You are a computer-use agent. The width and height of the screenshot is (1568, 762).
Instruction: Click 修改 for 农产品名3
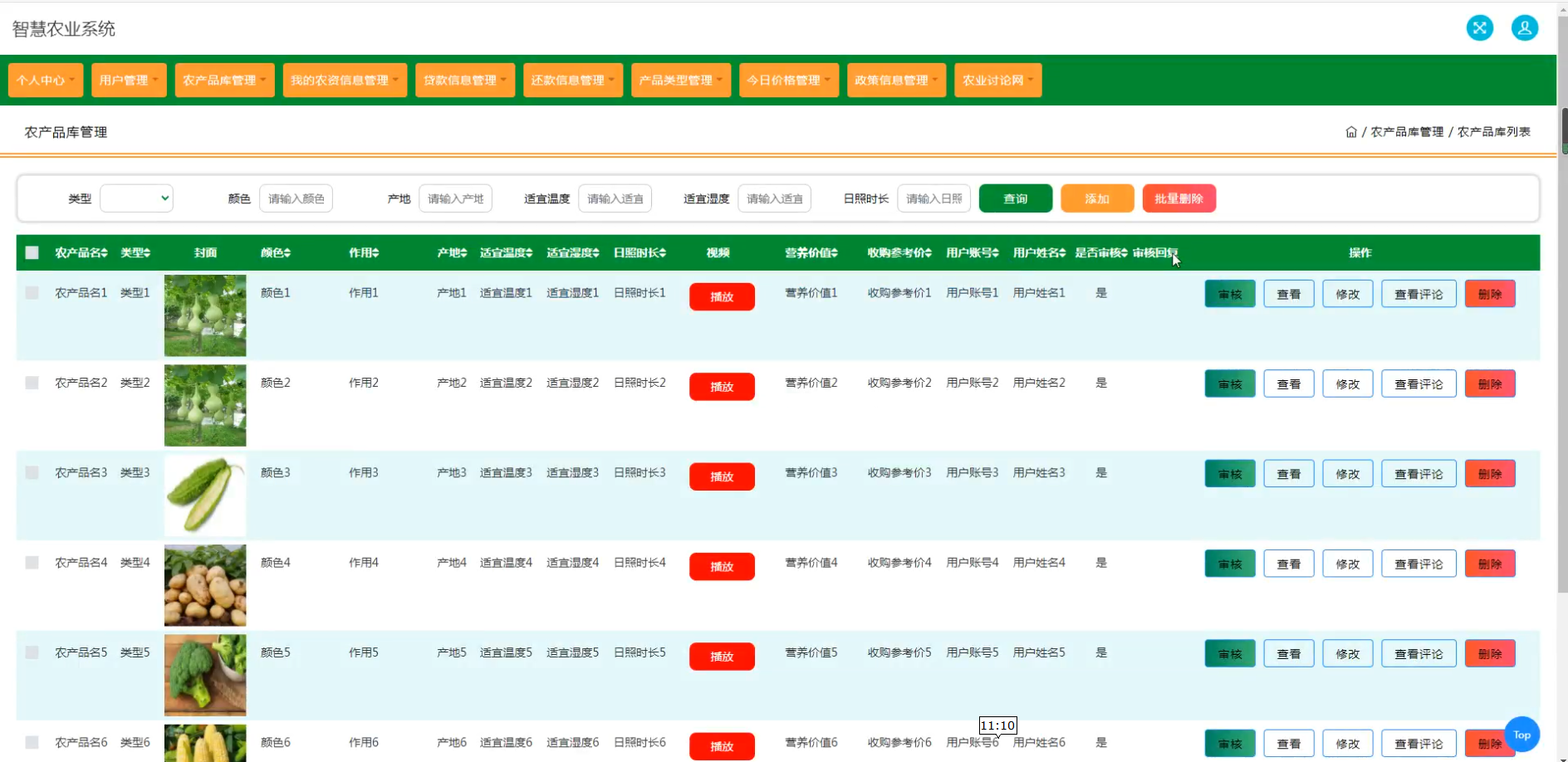point(1348,474)
